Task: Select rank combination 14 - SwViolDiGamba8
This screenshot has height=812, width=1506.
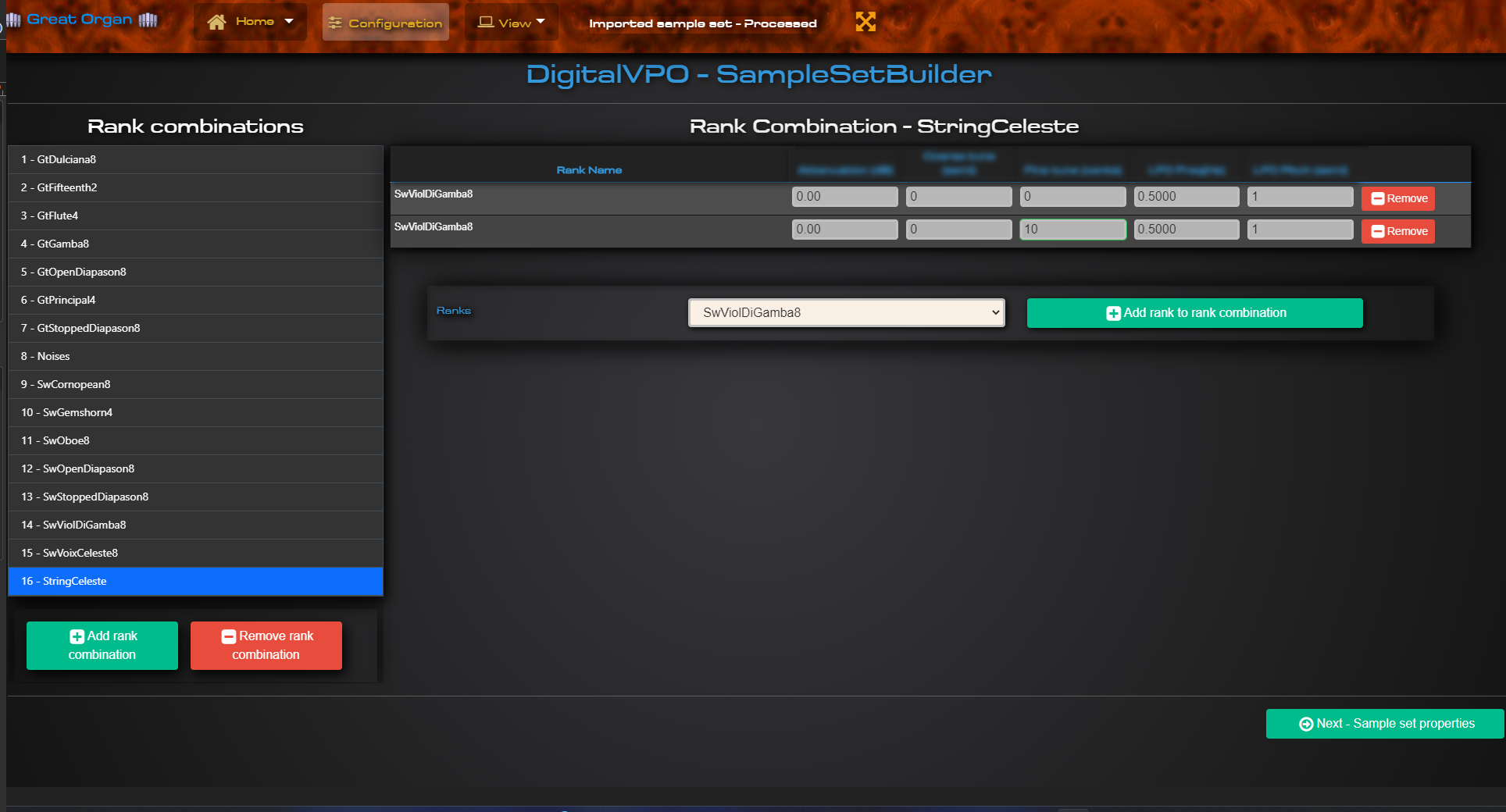Action: click(195, 525)
